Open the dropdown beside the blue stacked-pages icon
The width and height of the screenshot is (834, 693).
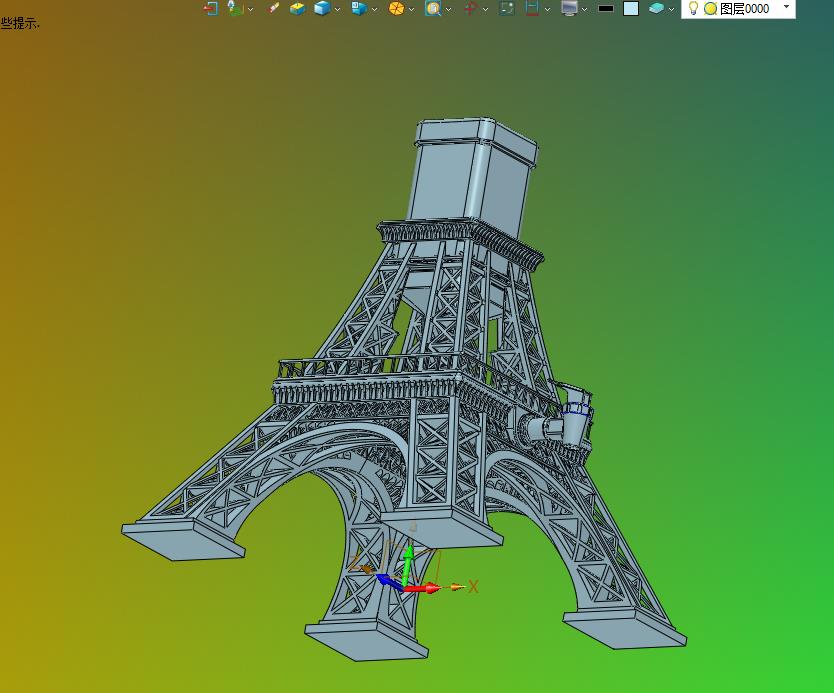click(374, 9)
